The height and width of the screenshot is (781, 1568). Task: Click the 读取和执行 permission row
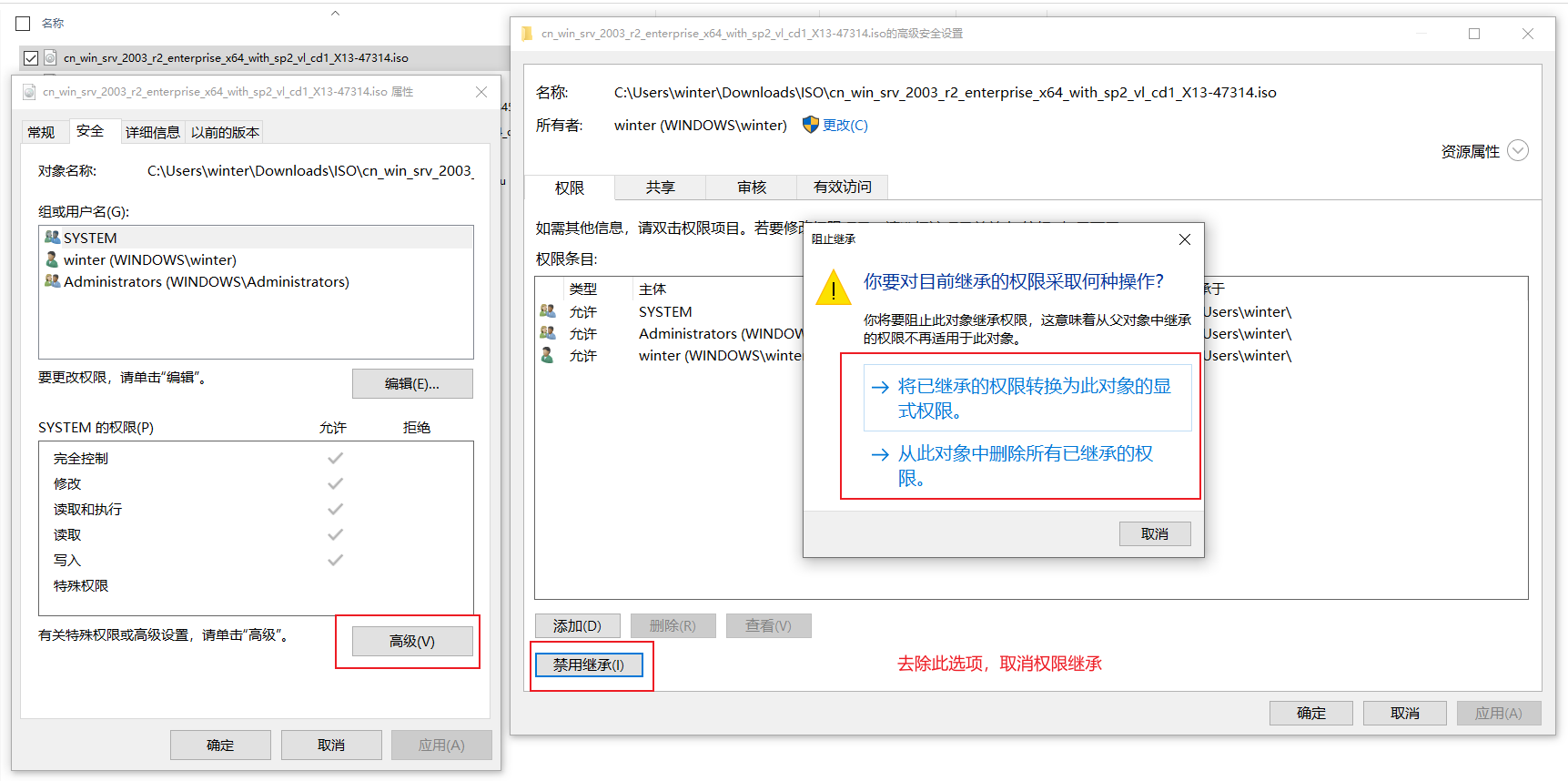pyautogui.click(x=256, y=510)
